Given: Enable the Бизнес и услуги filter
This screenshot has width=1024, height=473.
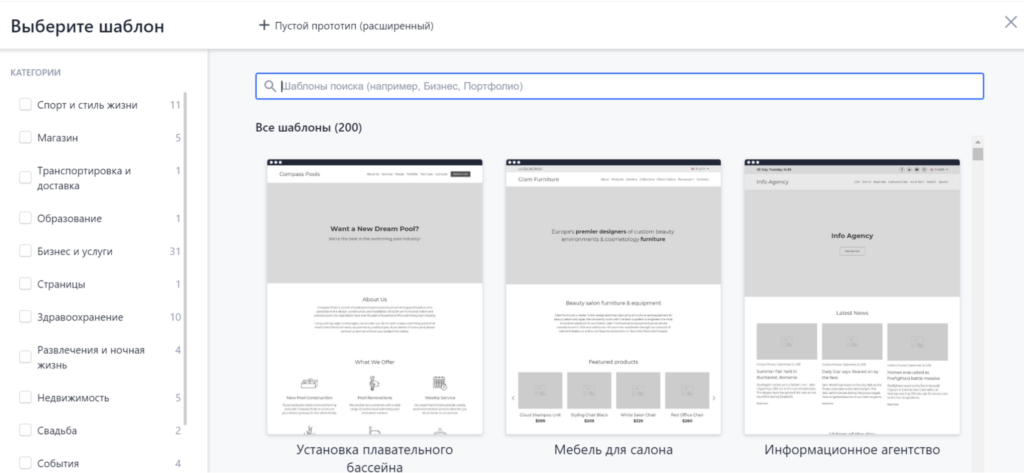Looking at the screenshot, I should point(26,251).
